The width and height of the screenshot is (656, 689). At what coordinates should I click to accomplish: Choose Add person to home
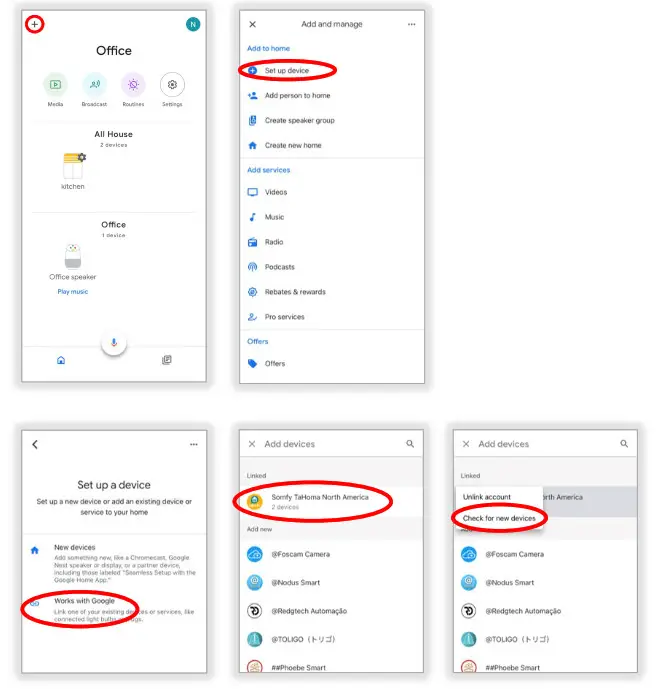click(x=332, y=95)
